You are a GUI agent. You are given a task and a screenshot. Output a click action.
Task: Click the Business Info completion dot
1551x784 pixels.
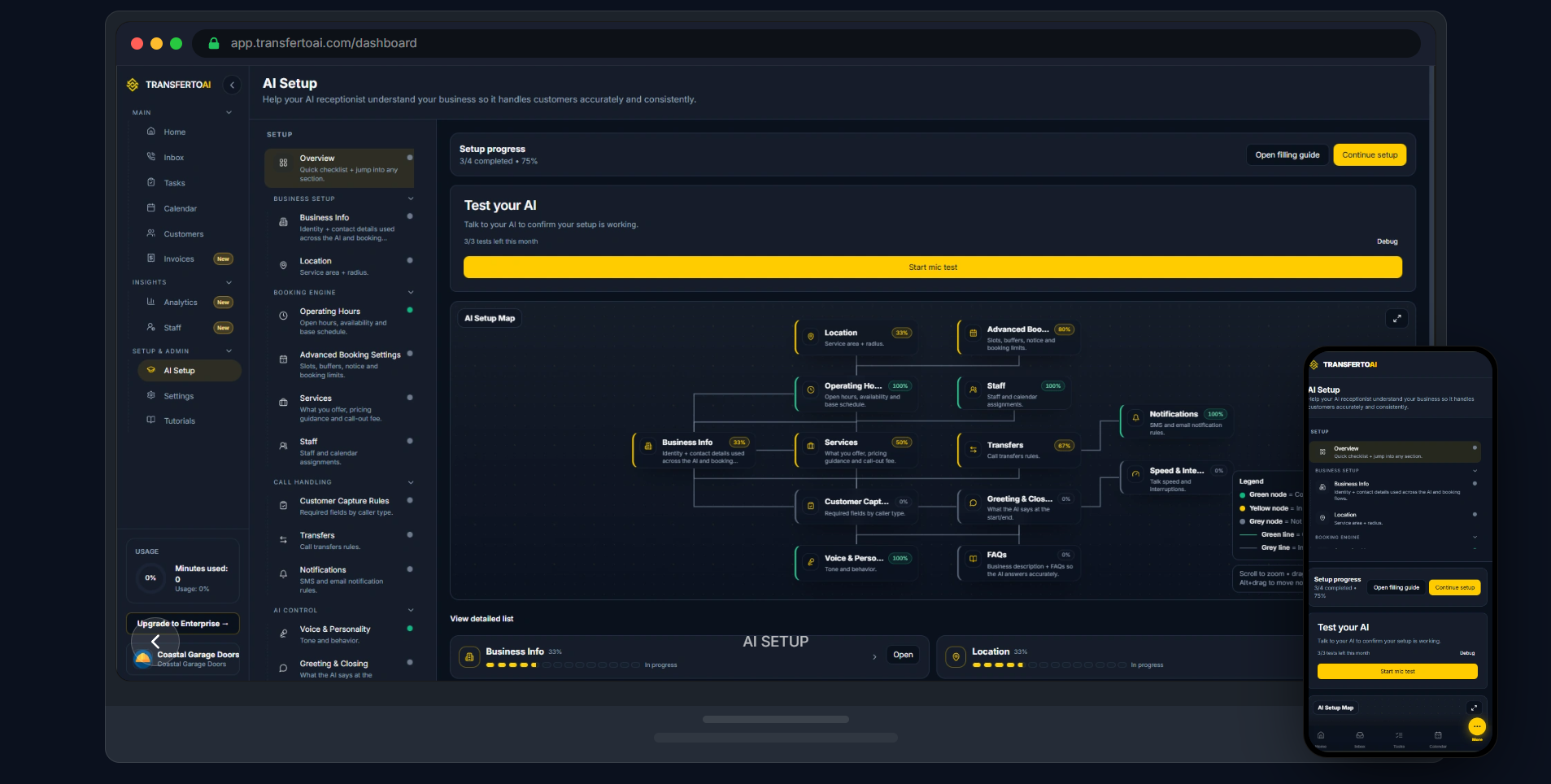point(412,216)
